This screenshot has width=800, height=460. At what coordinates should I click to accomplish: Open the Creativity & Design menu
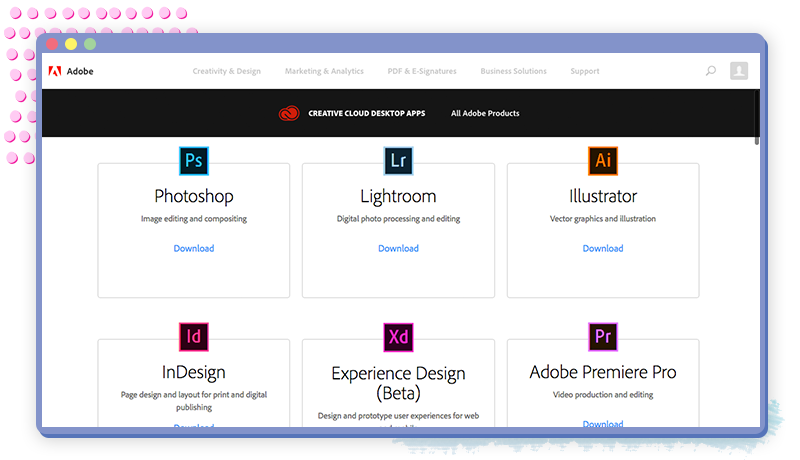(x=227, y=71)
